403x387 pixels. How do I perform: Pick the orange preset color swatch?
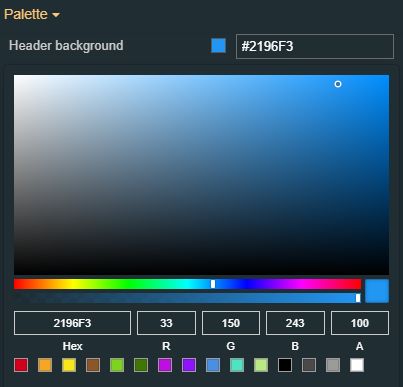(45, 365)
